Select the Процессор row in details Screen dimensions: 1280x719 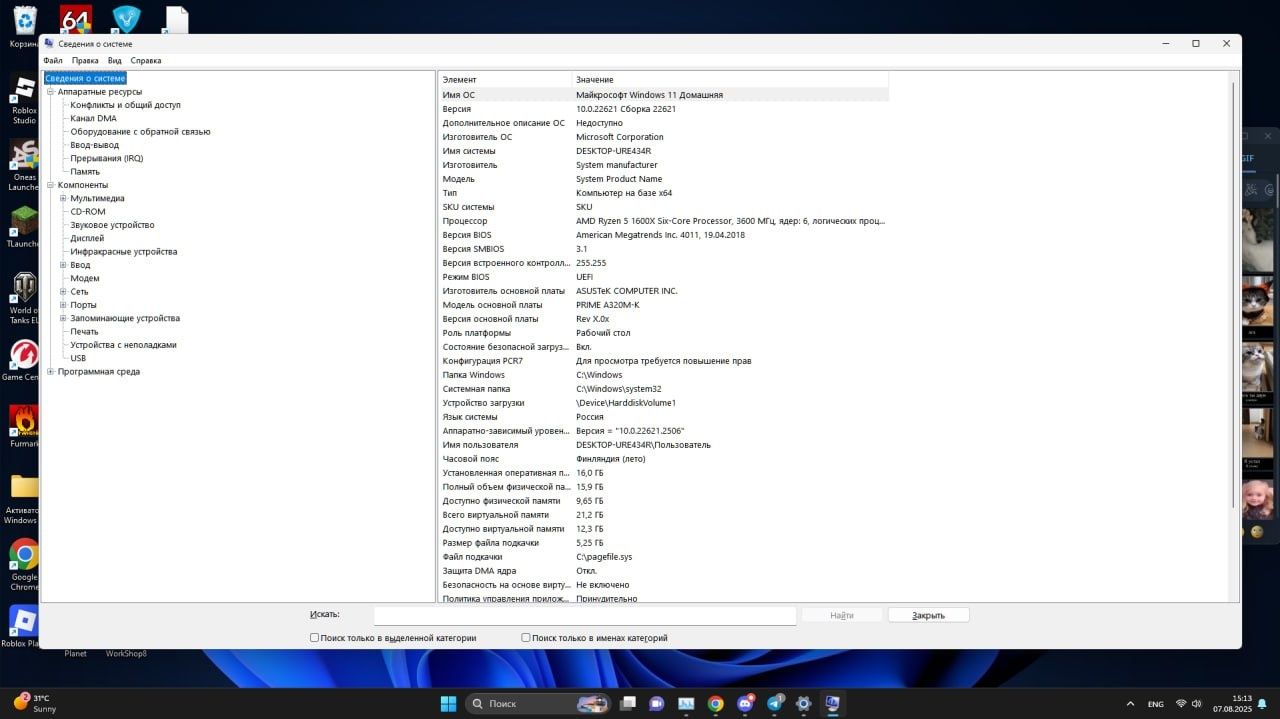(x=663, y=221)
